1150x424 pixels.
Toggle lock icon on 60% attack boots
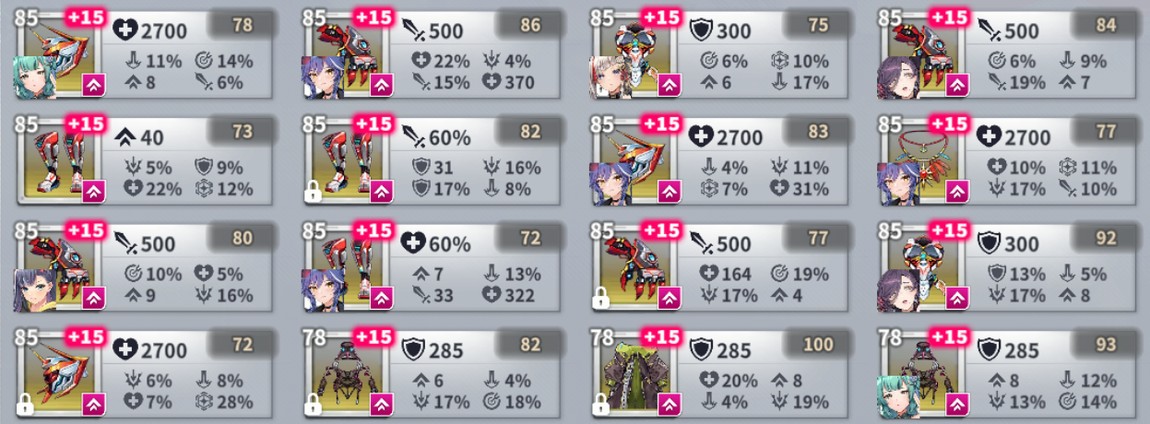pos(312,192)
